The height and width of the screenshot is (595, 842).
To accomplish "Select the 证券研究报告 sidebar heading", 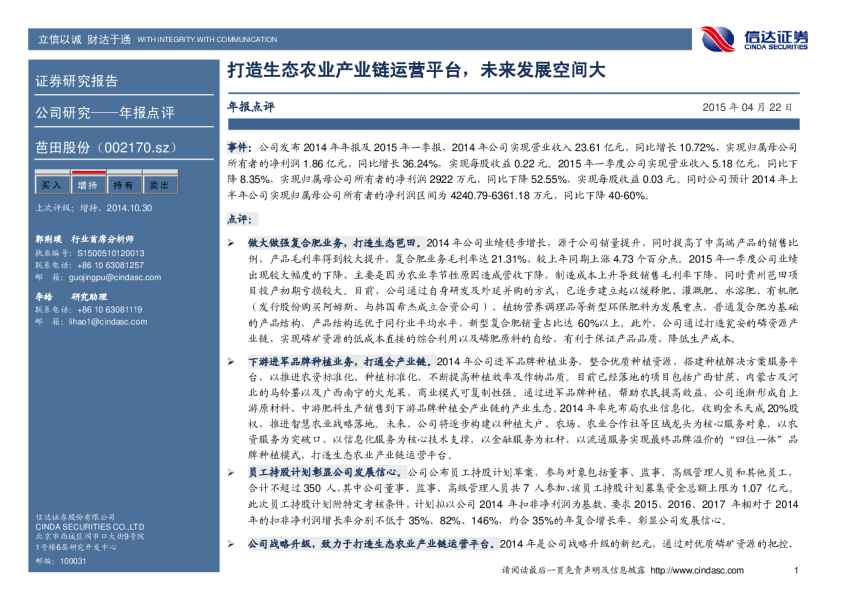I will (77, 81).
